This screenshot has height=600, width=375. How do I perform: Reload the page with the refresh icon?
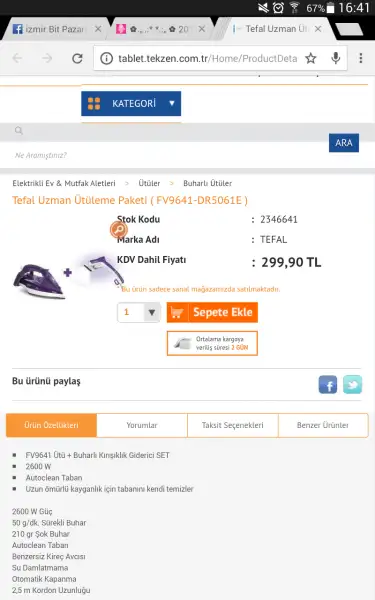pos(78,59)
